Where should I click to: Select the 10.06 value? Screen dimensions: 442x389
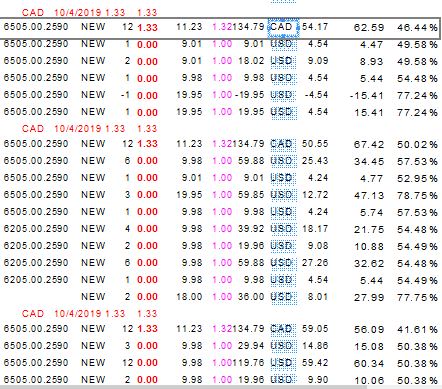(369, 380)
